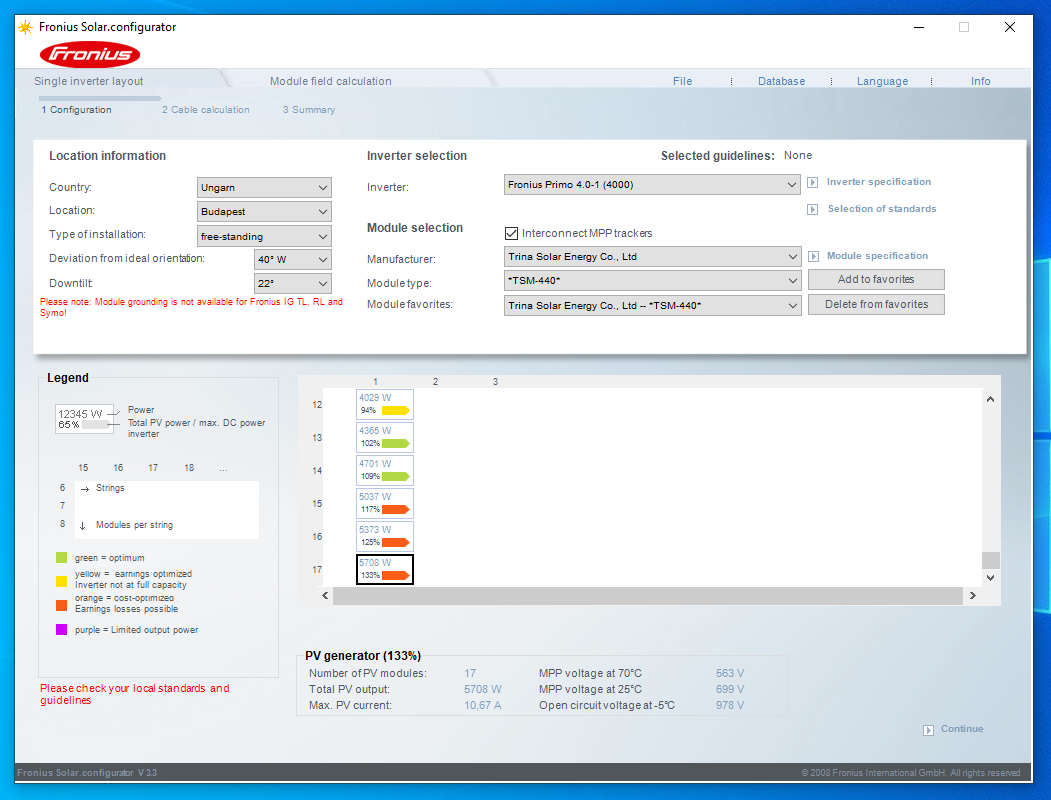Screen dimensions: 1051x800
Task: Select the 4029 W configuration cell
Action: [x=384, y=404]
